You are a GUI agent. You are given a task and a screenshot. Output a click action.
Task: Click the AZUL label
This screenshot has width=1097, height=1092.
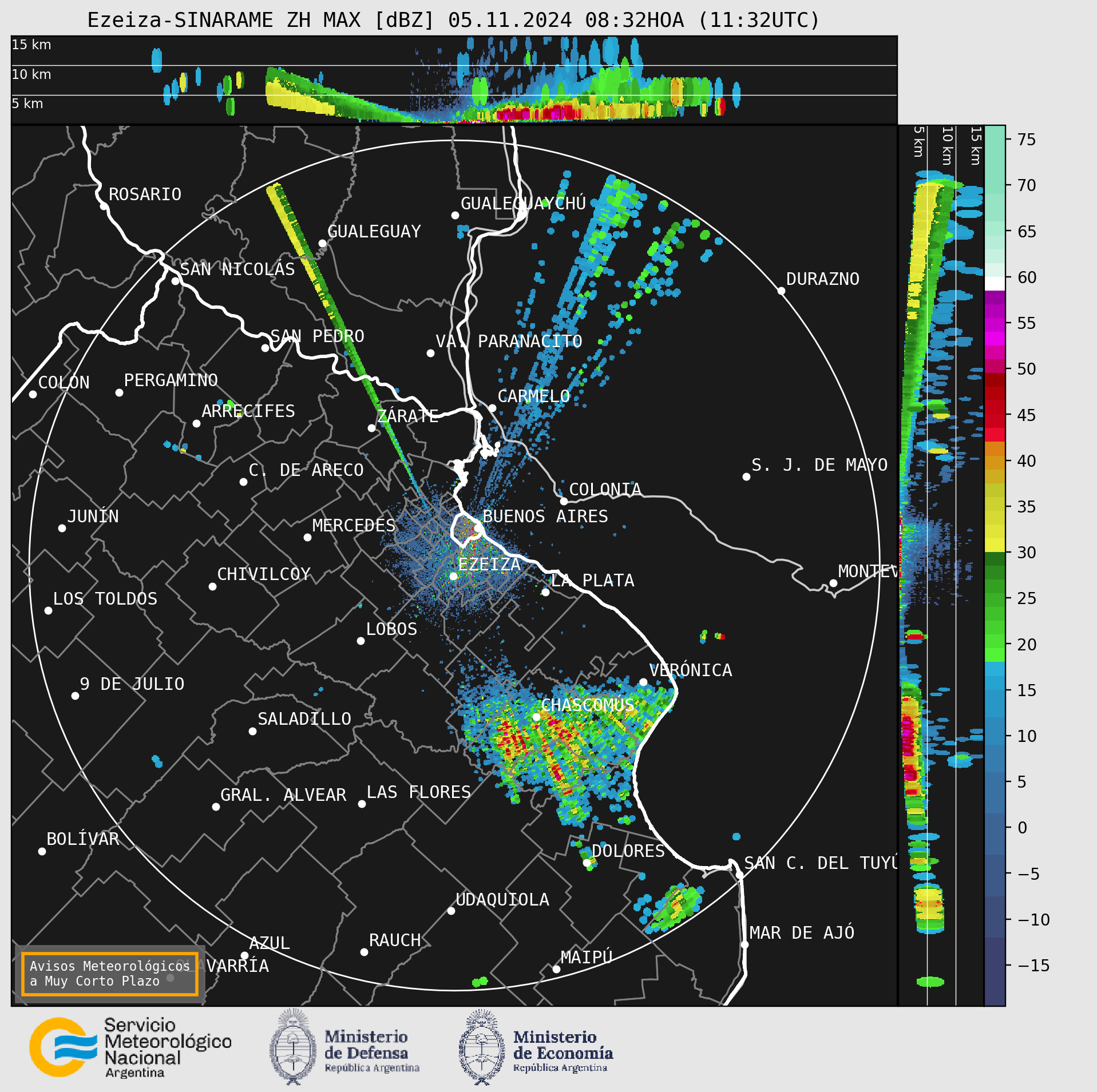coord(269,943)
